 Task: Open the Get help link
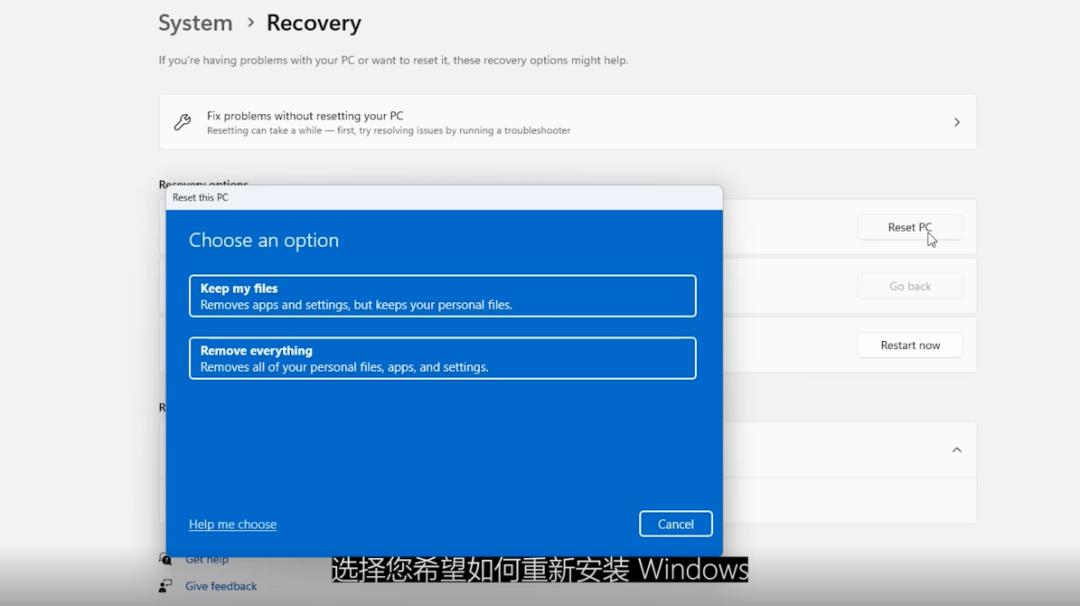tap(205, 561)
